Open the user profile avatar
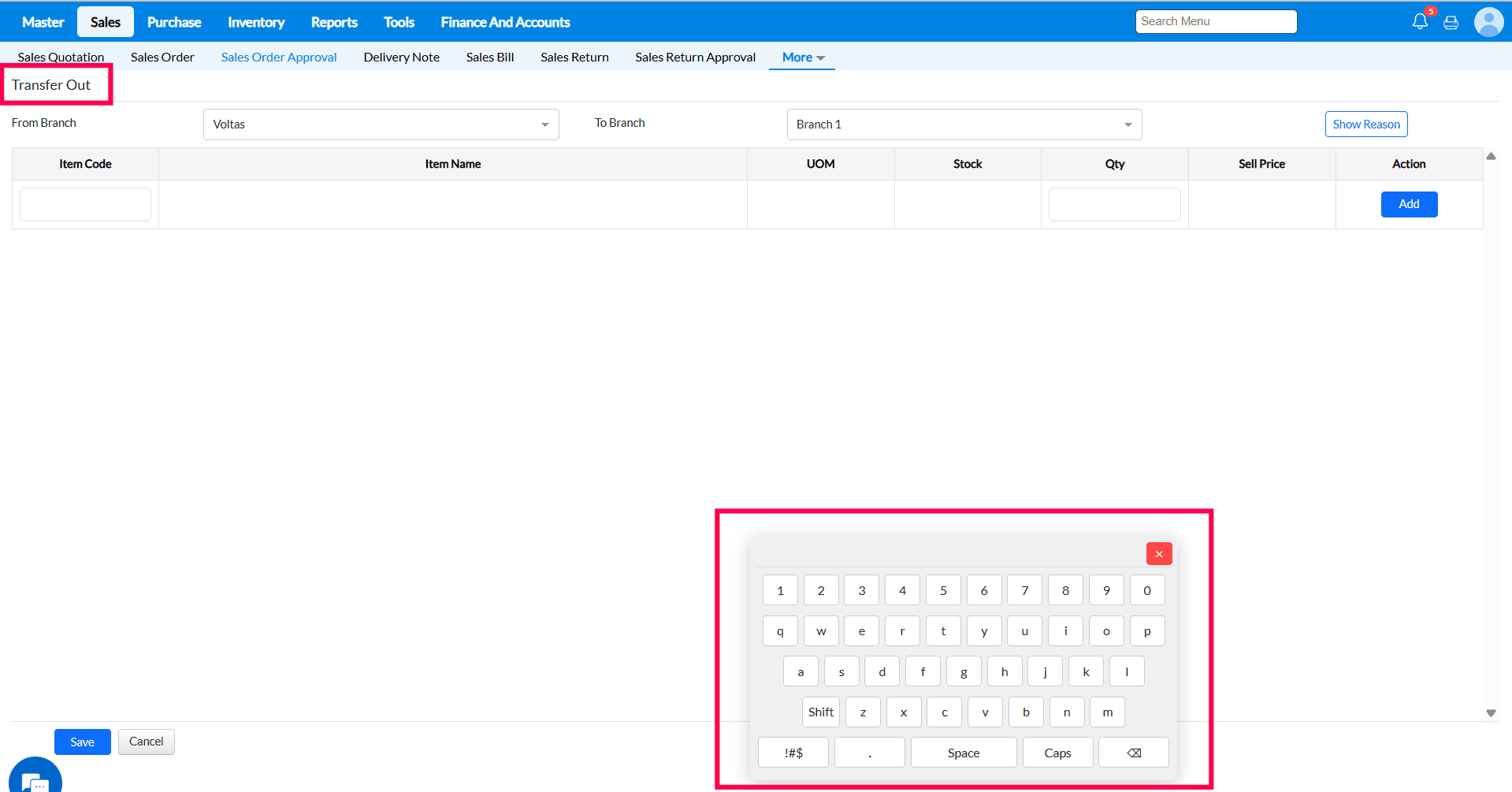1512x792 pixels. point(1488,22)
